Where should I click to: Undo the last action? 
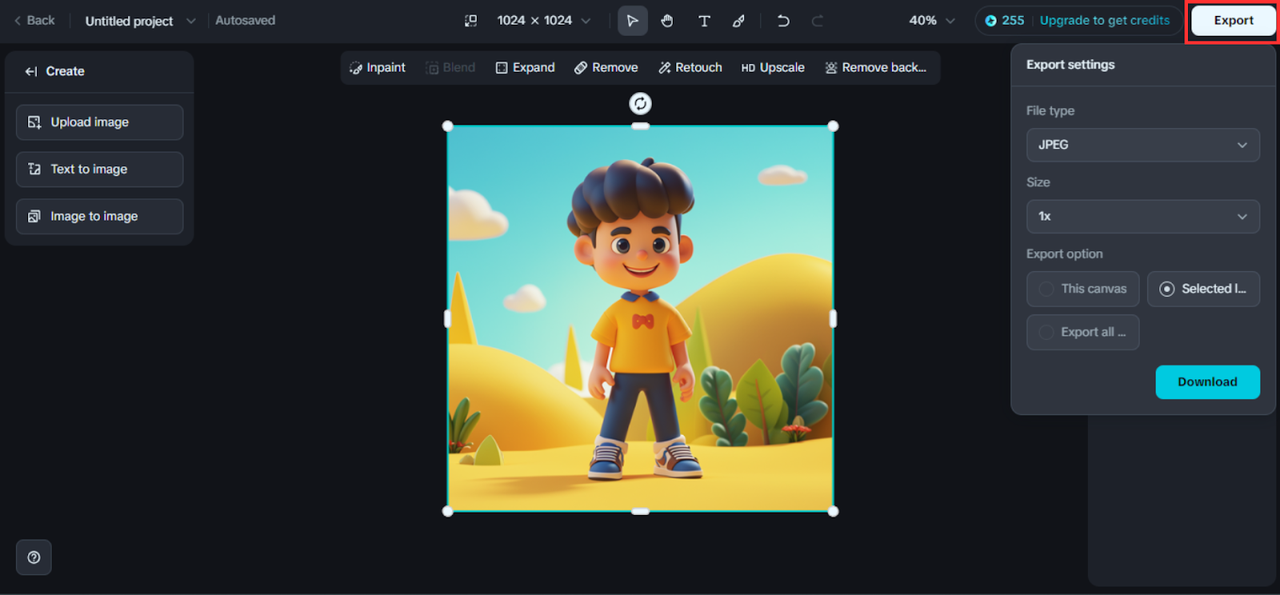tap(783, 20)
